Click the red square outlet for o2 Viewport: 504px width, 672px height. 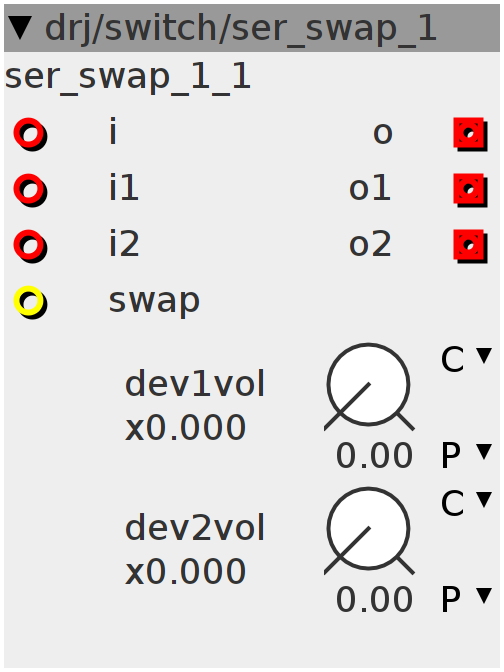[470, 246]
